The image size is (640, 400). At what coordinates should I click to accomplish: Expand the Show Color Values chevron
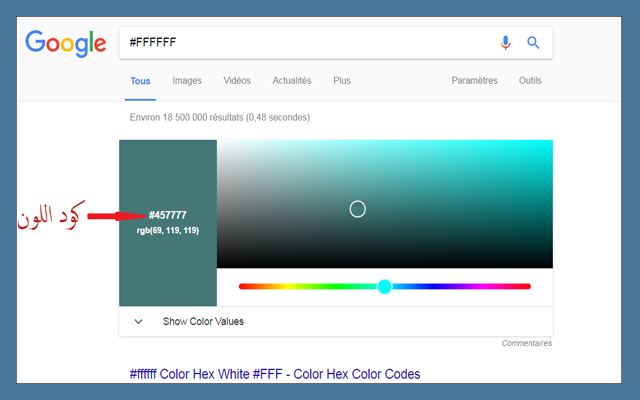point(138,322)
